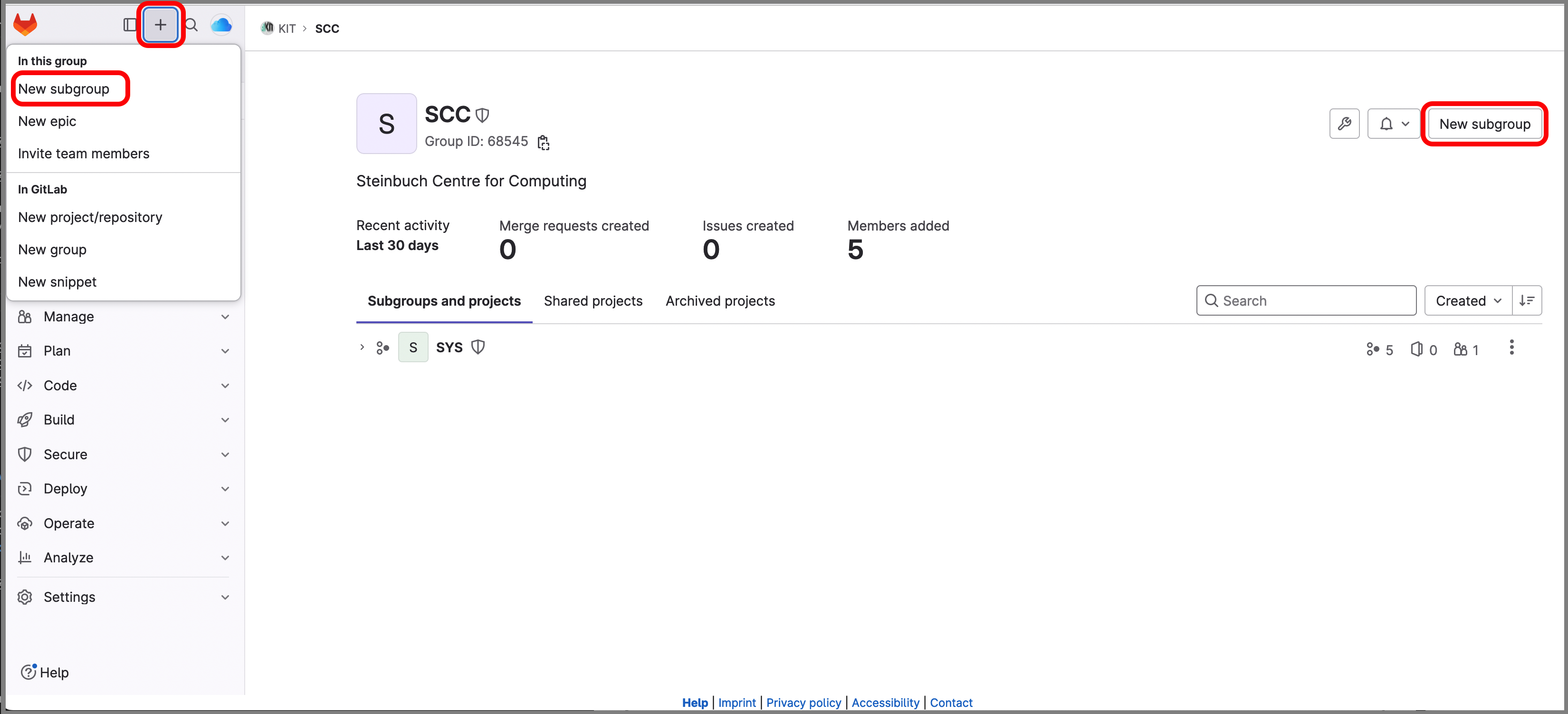Screen dimensions: 1568x714
Task: Toggle the sort direction icon
Action: click(x=1527, y=300)
